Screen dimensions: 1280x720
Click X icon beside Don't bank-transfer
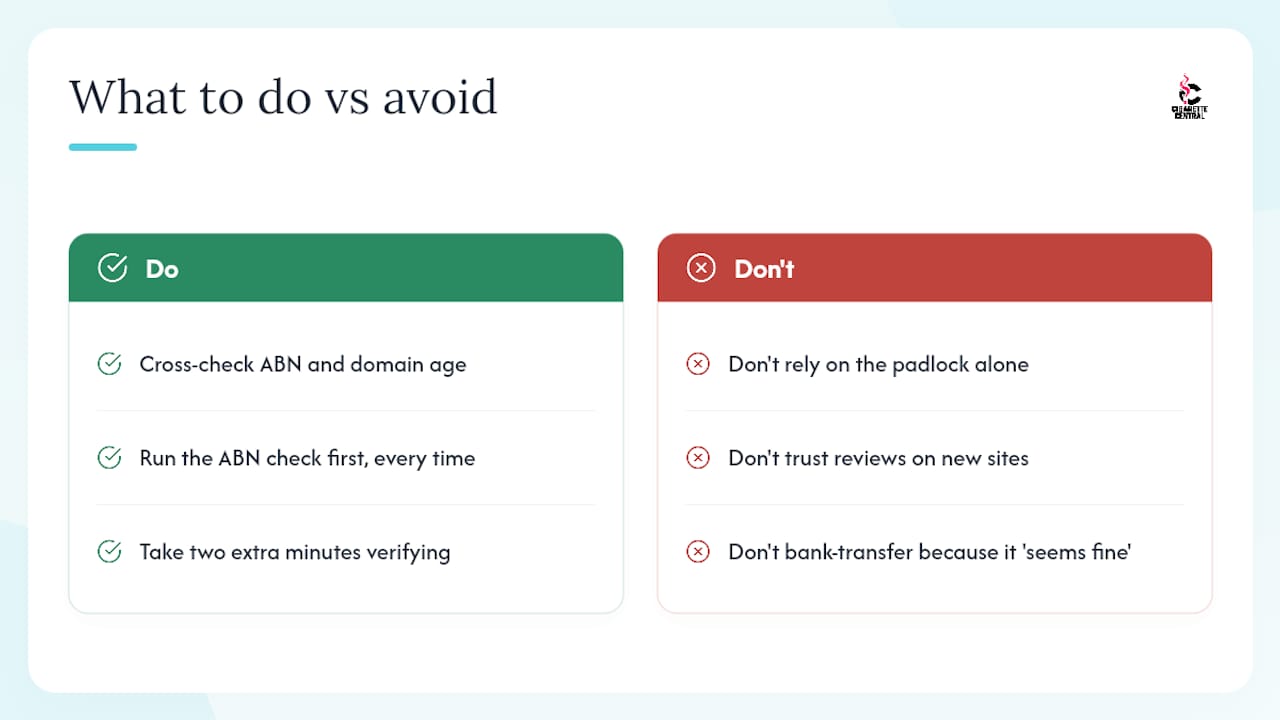(698, 551)
